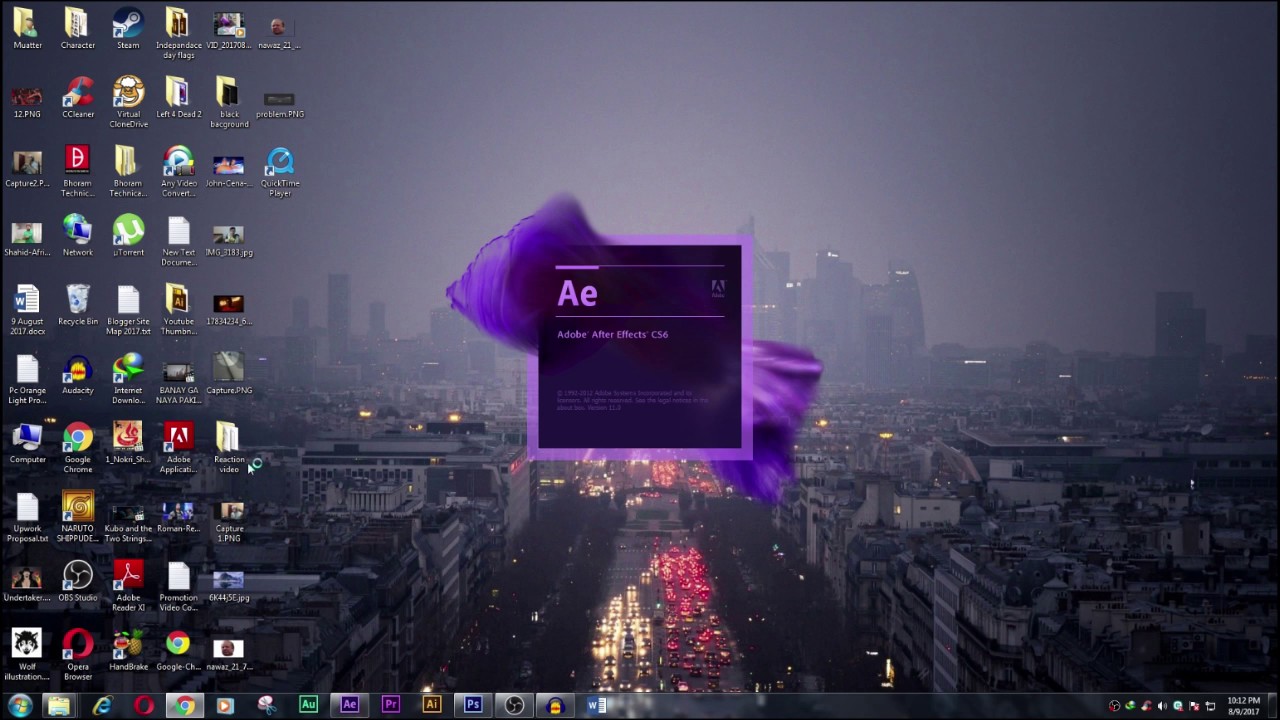Select the 9 August 2017.docx file
1280x720 pixels.
pos(27,309)
